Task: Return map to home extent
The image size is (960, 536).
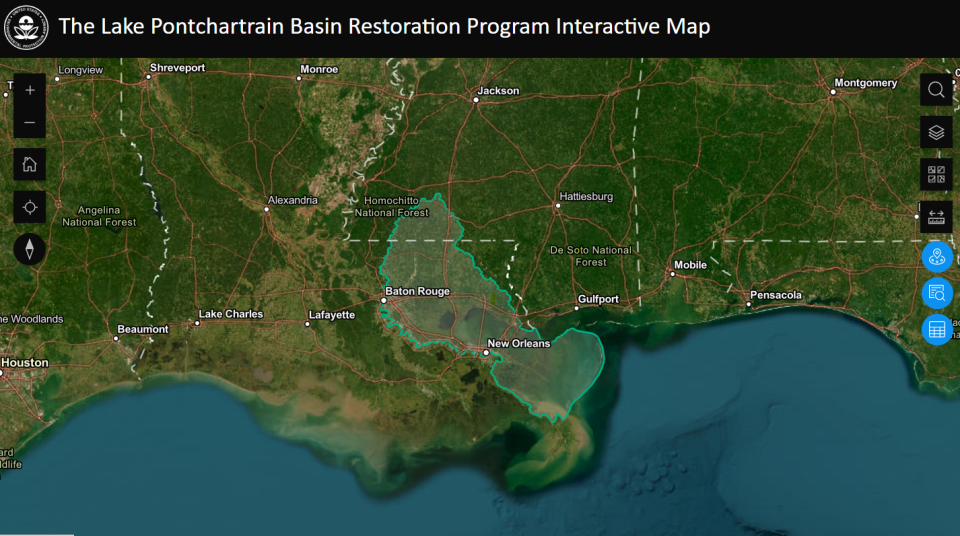Action: 30,165
